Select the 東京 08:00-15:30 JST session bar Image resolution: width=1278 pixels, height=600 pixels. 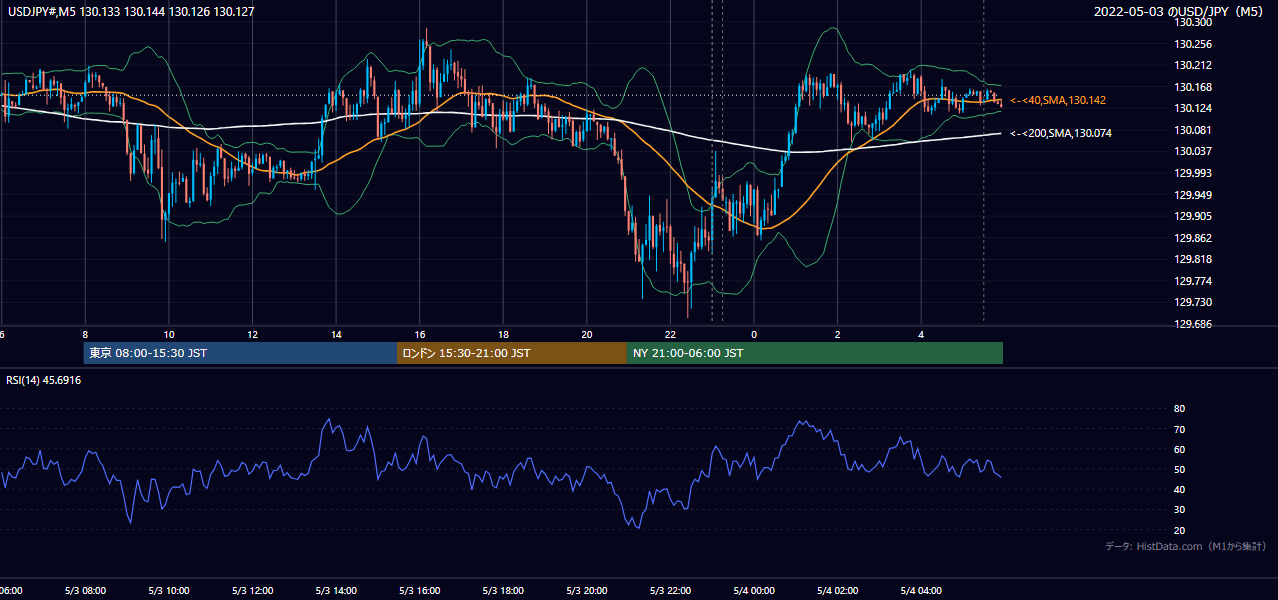pyautogui.click(x=240, y=353)
